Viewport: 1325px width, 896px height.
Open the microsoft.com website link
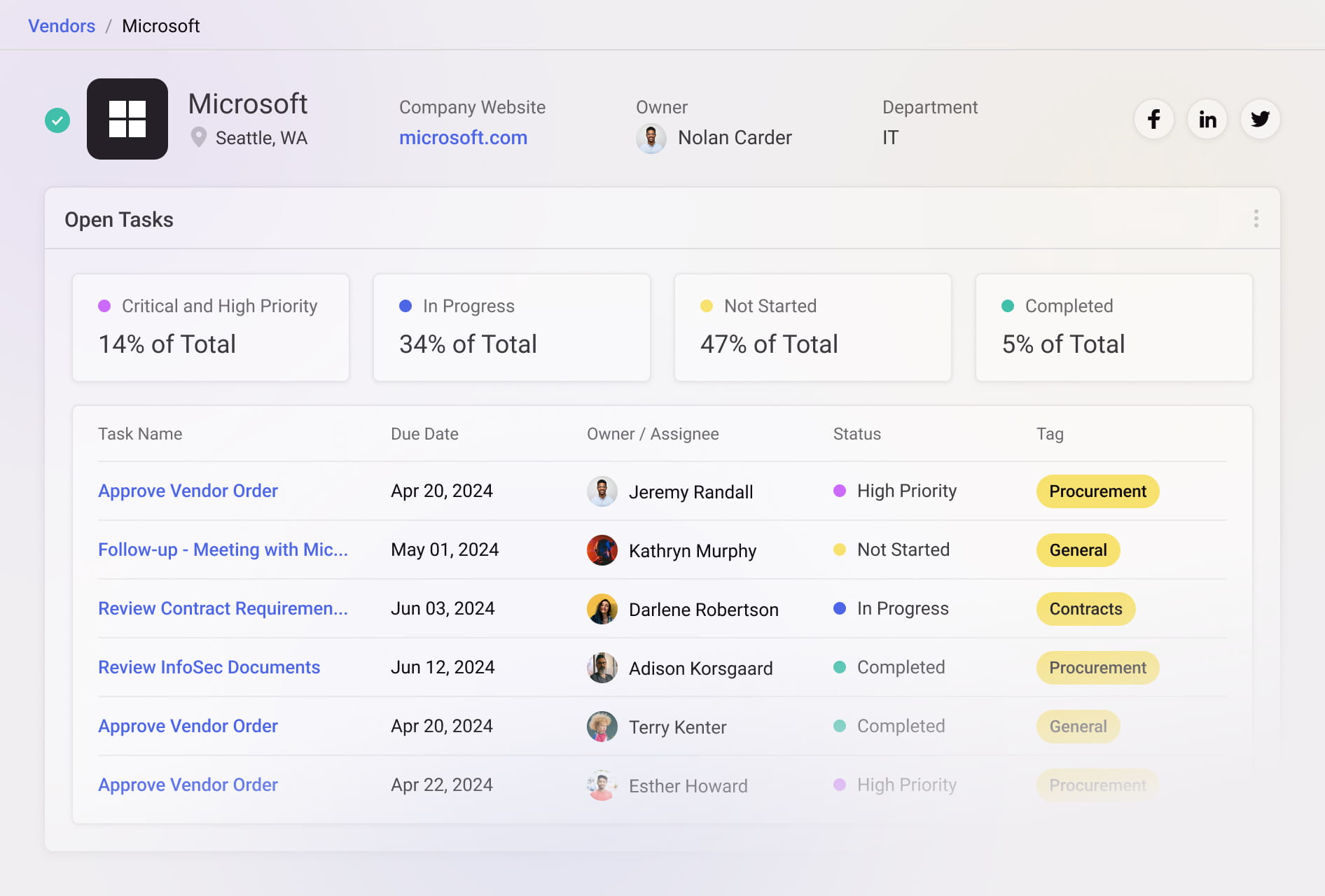click(463, 138)
